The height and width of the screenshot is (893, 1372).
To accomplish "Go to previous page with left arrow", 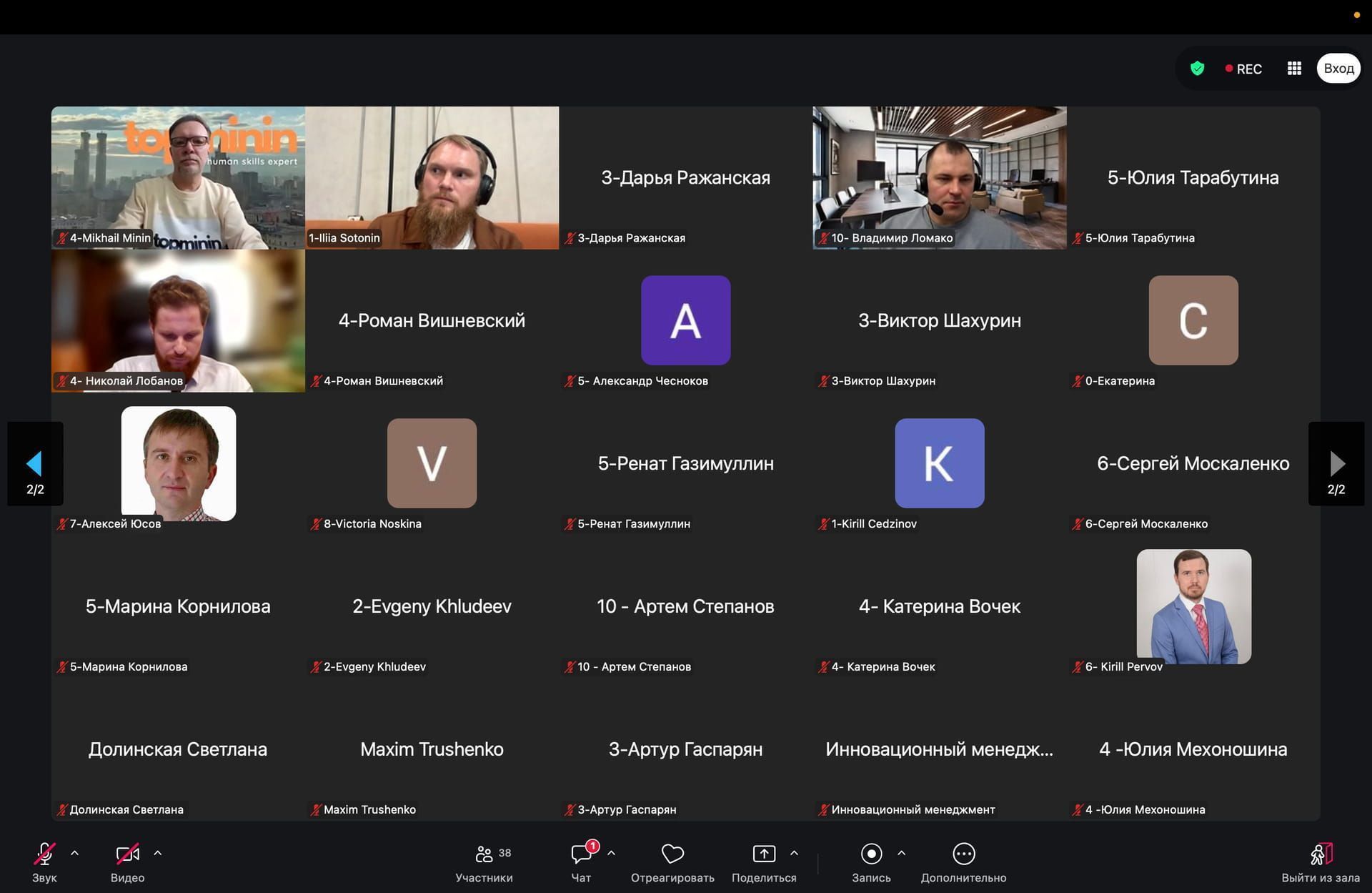I will click(34, 464).
